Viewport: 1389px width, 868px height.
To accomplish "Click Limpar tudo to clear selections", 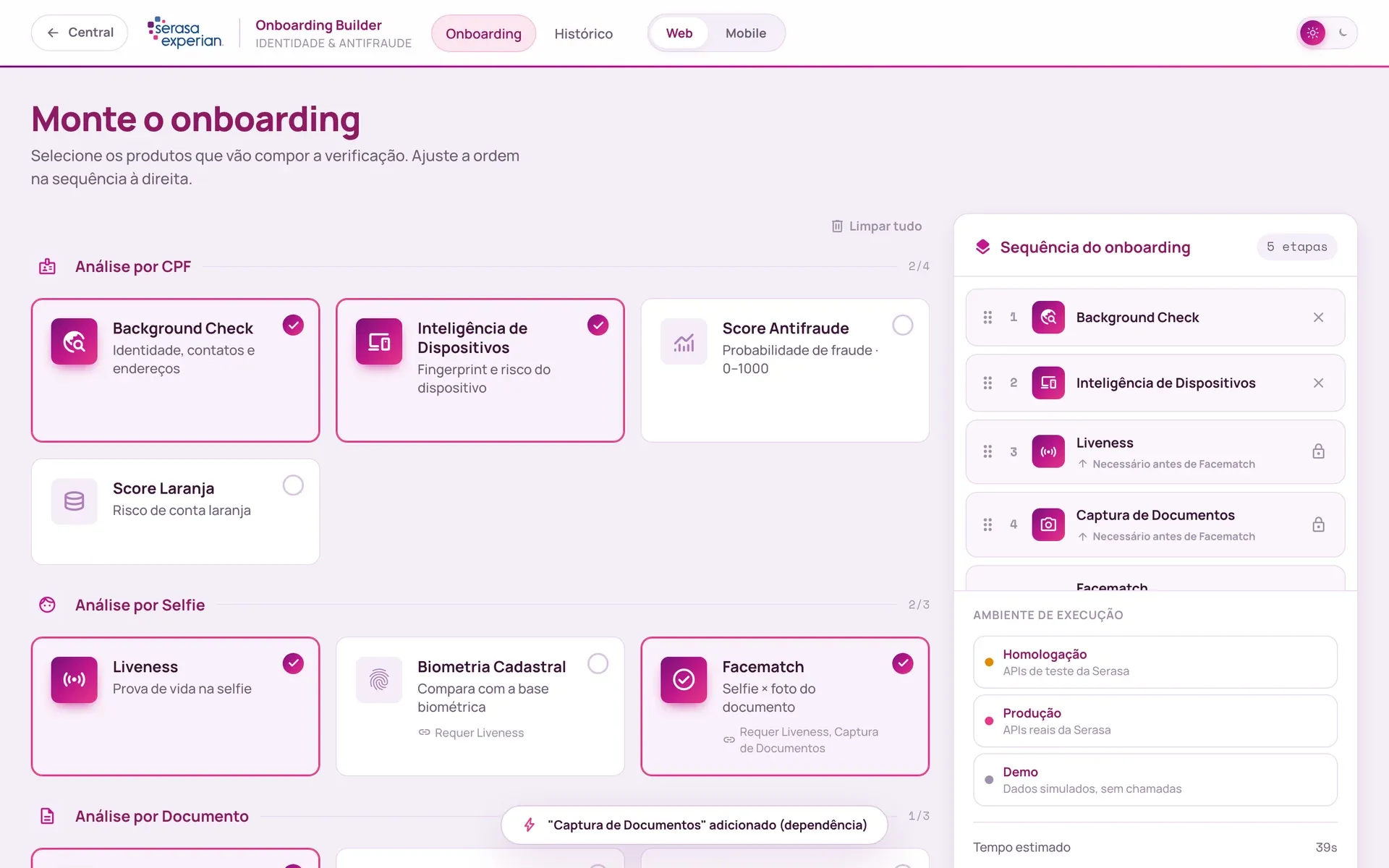I will (x=876, y=226).
